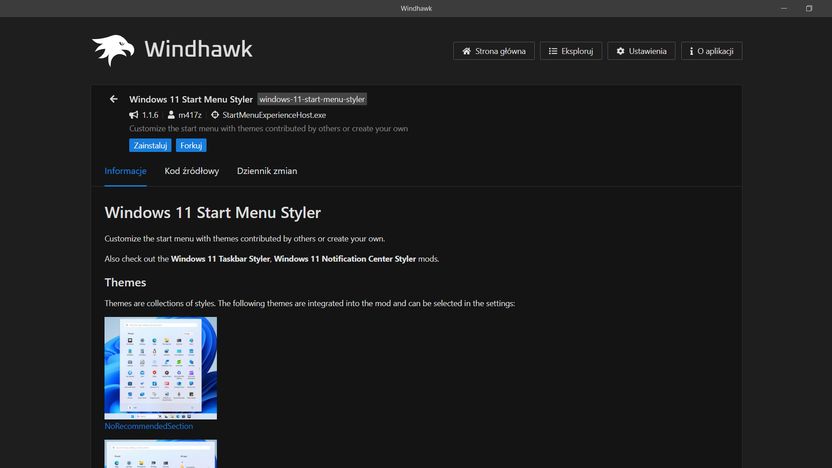Click the megaphone version icon next to 1.1.6
The height and width of the screenshot is (468, 832).
[134, 115]
